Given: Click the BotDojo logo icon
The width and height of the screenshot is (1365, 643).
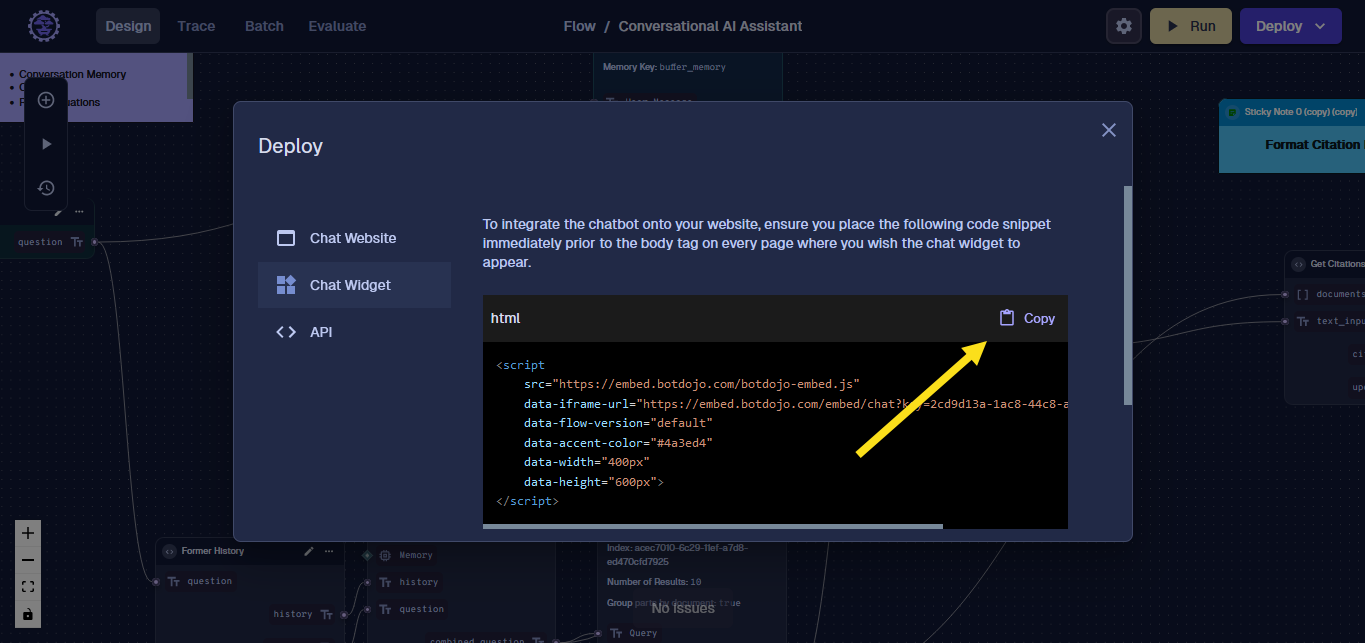Looking at the screenshot, I should (x=42, y=26).
